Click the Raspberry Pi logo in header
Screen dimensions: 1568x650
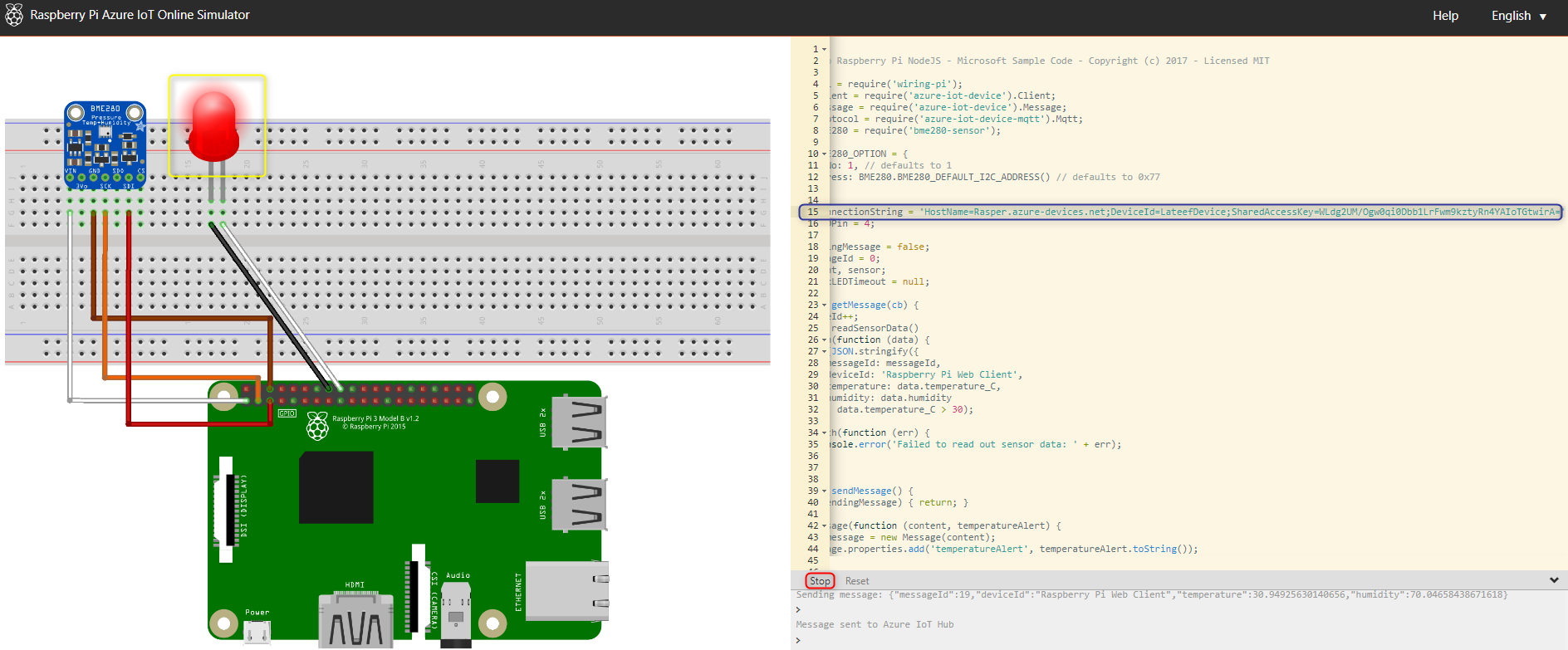click(14, 15)
